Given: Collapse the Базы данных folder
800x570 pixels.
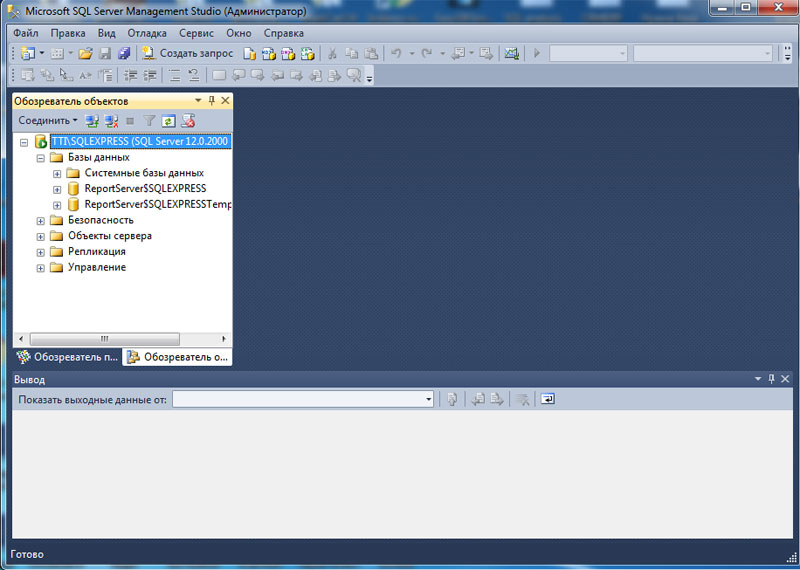Looking at the screenshot, I should 40,158.
